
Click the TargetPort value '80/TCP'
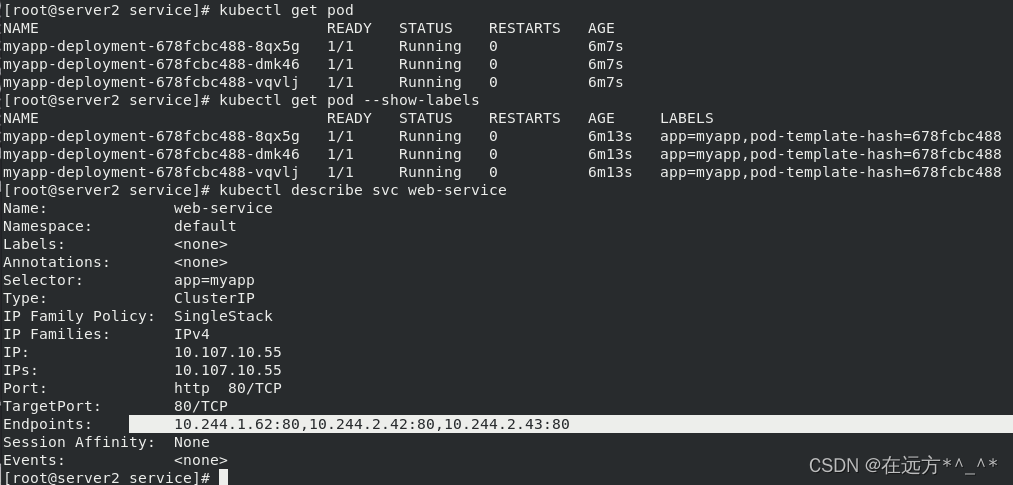point(200,406)
